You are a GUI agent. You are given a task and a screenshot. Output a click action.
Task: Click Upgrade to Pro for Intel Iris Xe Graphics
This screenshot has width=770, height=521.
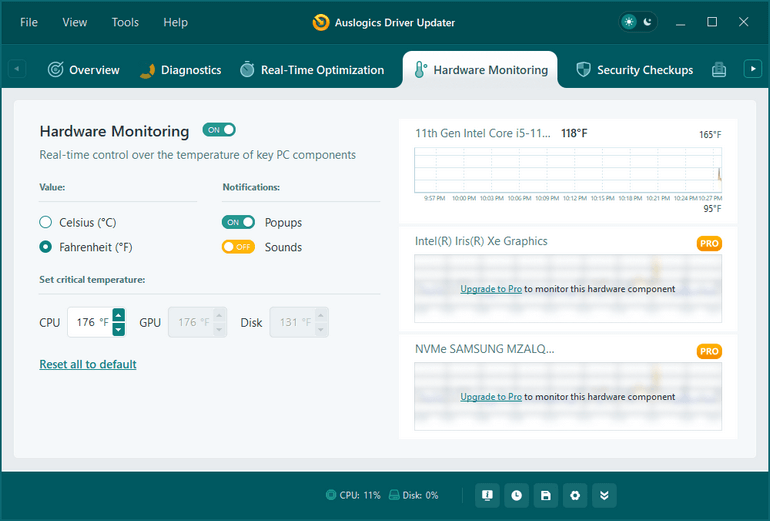[491, 289]
